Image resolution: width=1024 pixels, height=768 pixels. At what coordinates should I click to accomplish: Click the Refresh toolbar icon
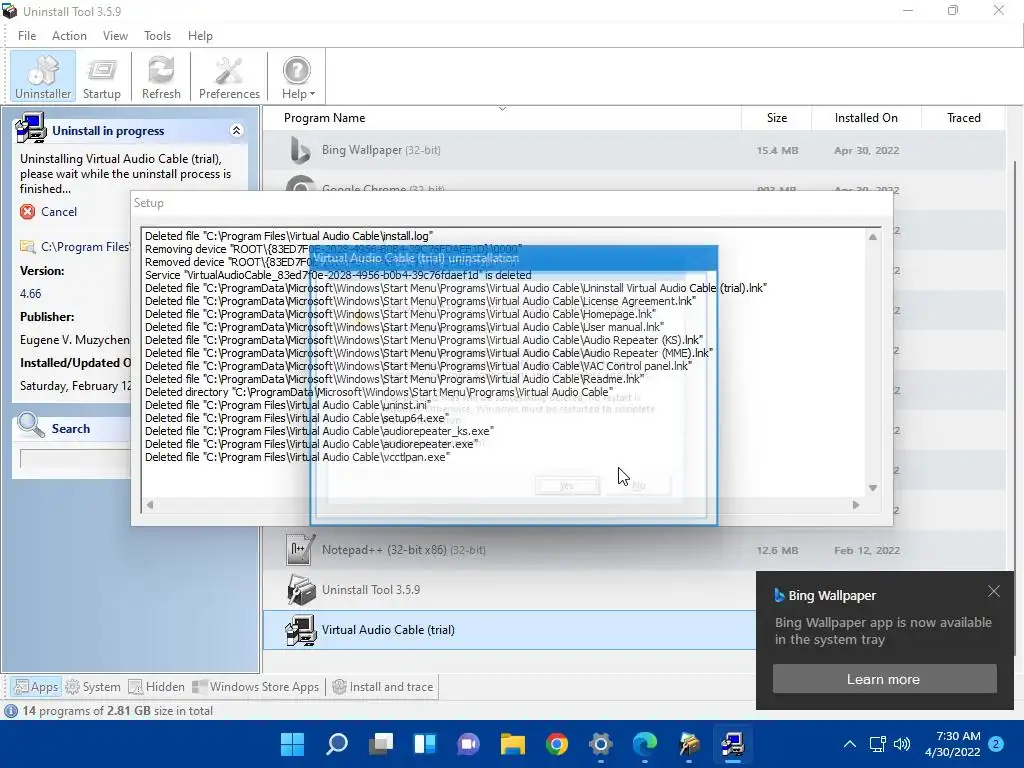click(x=161, y=77)
